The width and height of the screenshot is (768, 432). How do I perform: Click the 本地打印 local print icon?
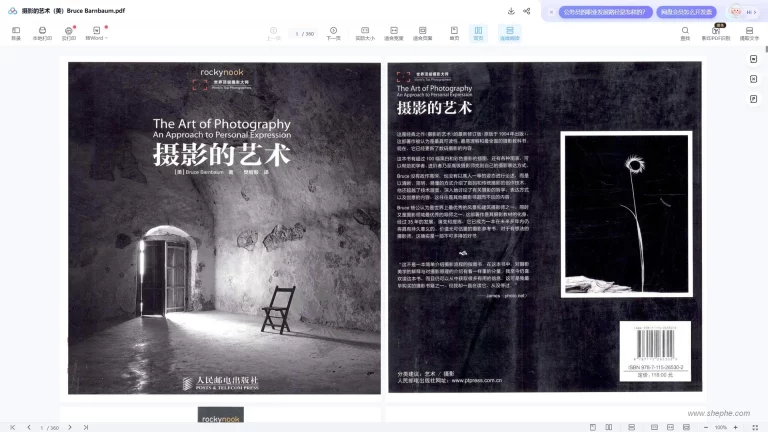[41, 33]
